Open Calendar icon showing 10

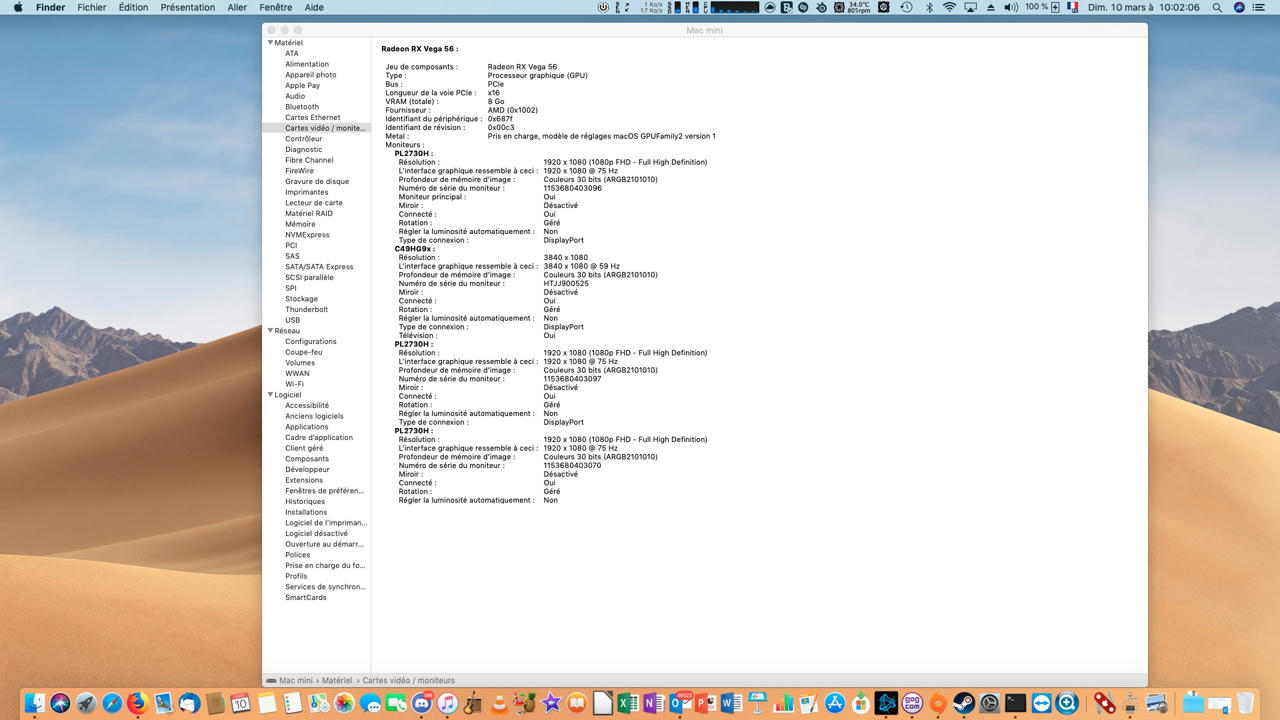pos(241,703)
